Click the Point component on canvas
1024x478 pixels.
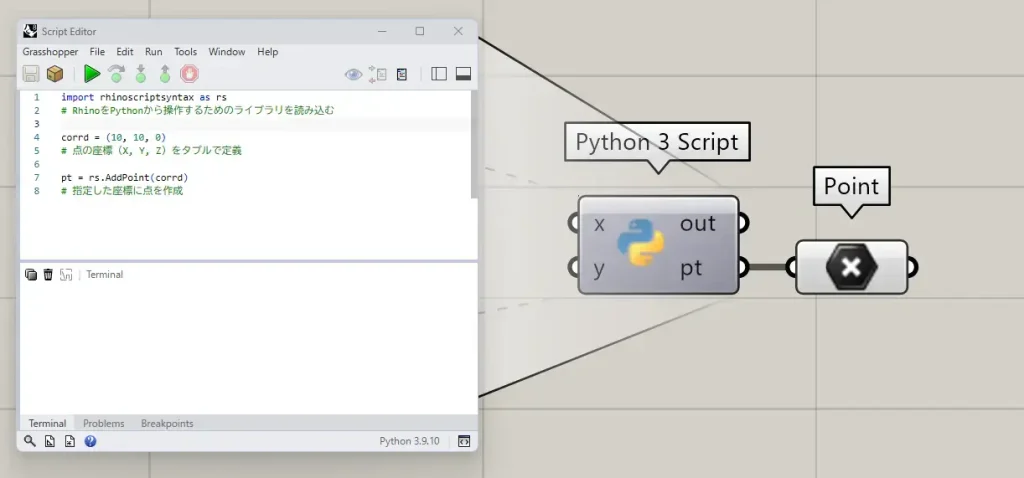tap(852, 267)
